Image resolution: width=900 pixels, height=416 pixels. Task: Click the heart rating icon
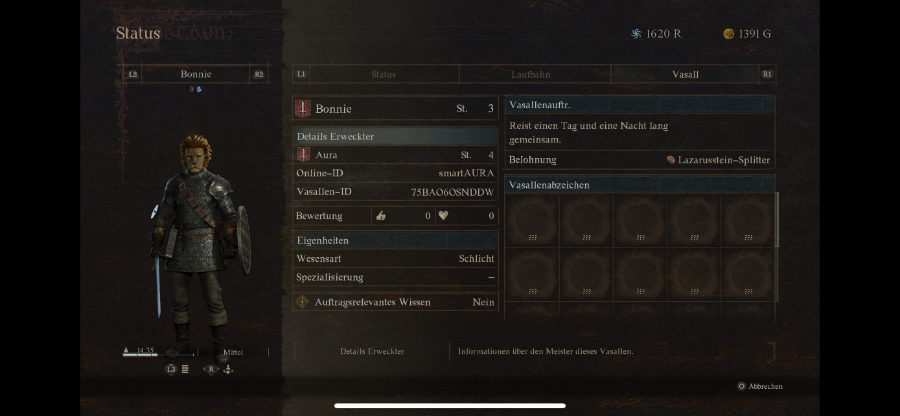point(443,216)
